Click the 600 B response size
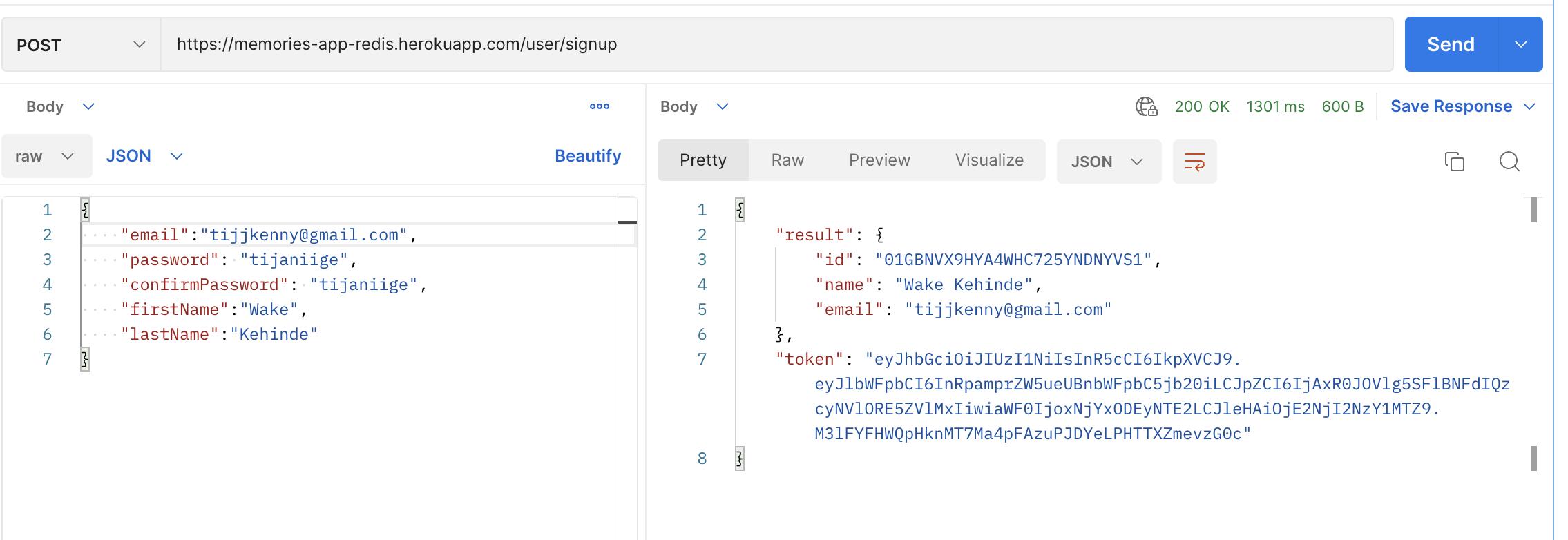This screenshot has width=1568, height=540. coord(1343,106)
